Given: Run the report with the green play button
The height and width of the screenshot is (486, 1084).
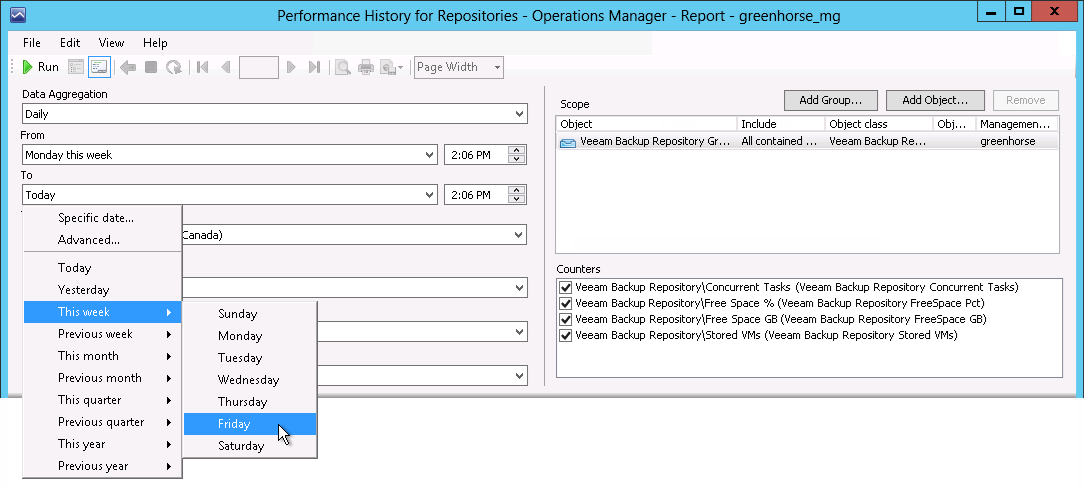Looking at the screenshot, I should pyautogui.click(x=40, y=67).
